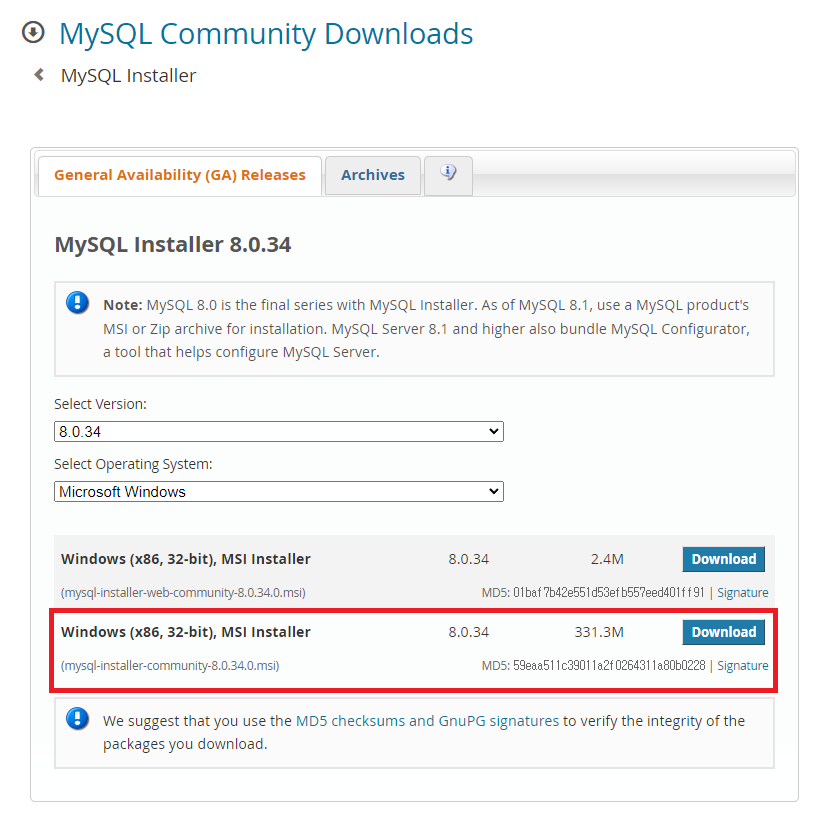Screen dimensions: 818x814
Task: Open the Select Version dropdown showing 8.0.34
Action: click(278, 431)
